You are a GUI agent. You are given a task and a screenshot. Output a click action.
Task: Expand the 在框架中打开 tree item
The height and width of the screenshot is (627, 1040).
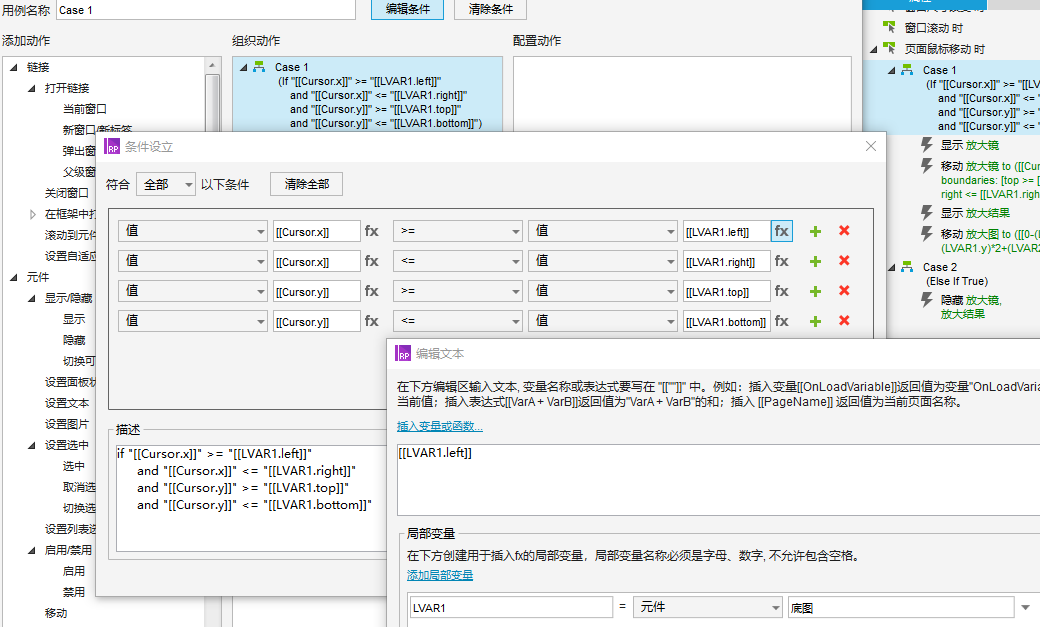point(32,214)
